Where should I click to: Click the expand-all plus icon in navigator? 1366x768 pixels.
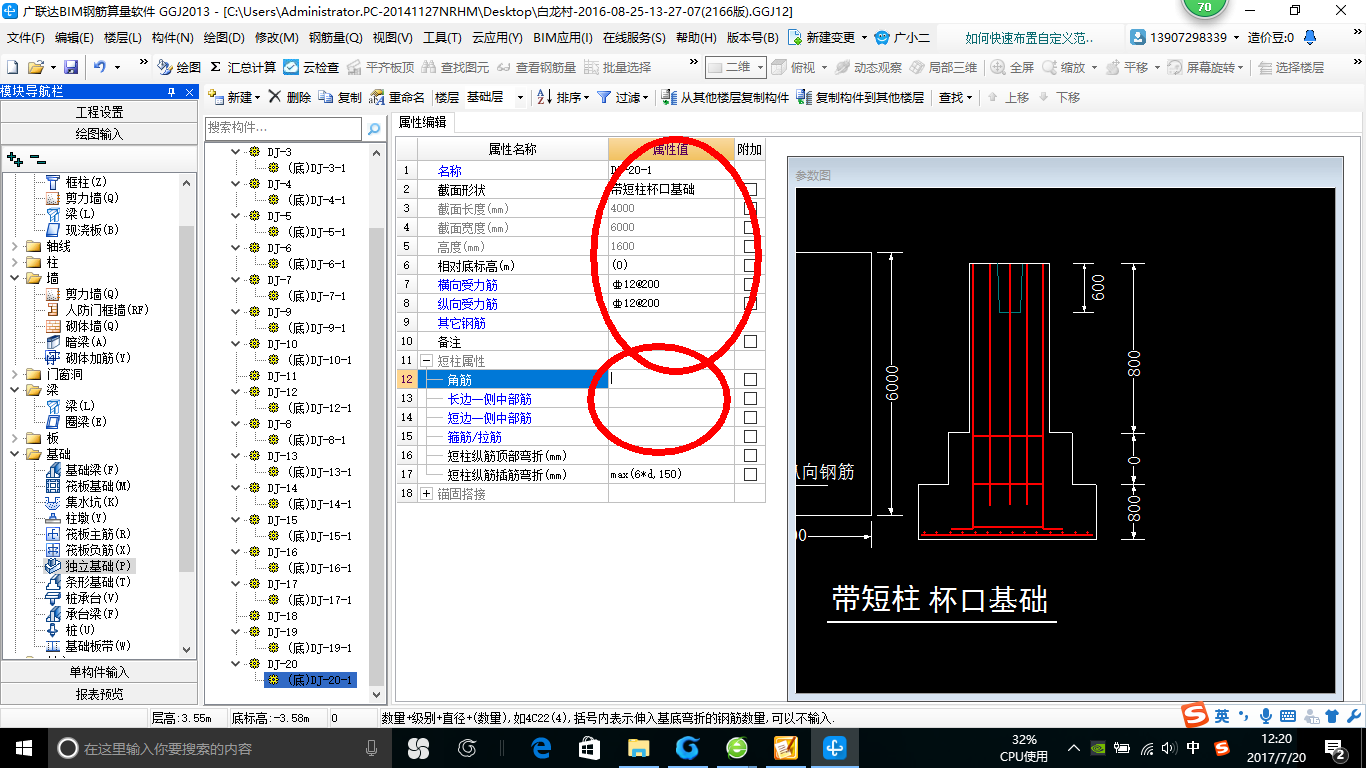tap(14, 158)
